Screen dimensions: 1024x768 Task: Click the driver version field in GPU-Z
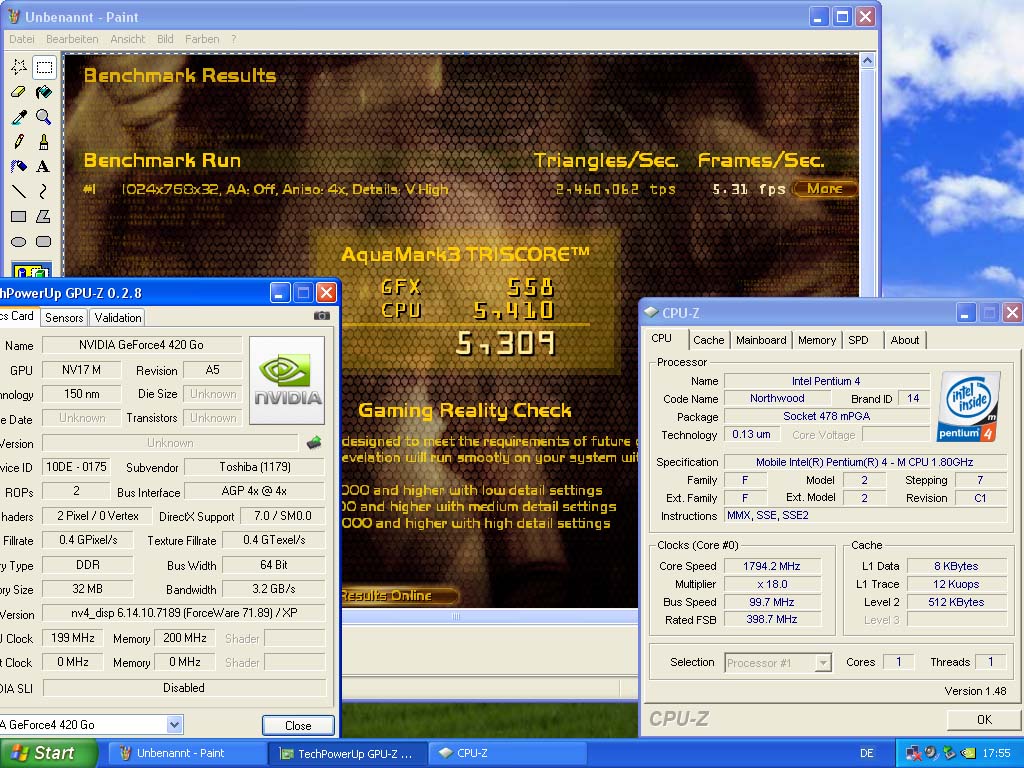tap(184, 613)
